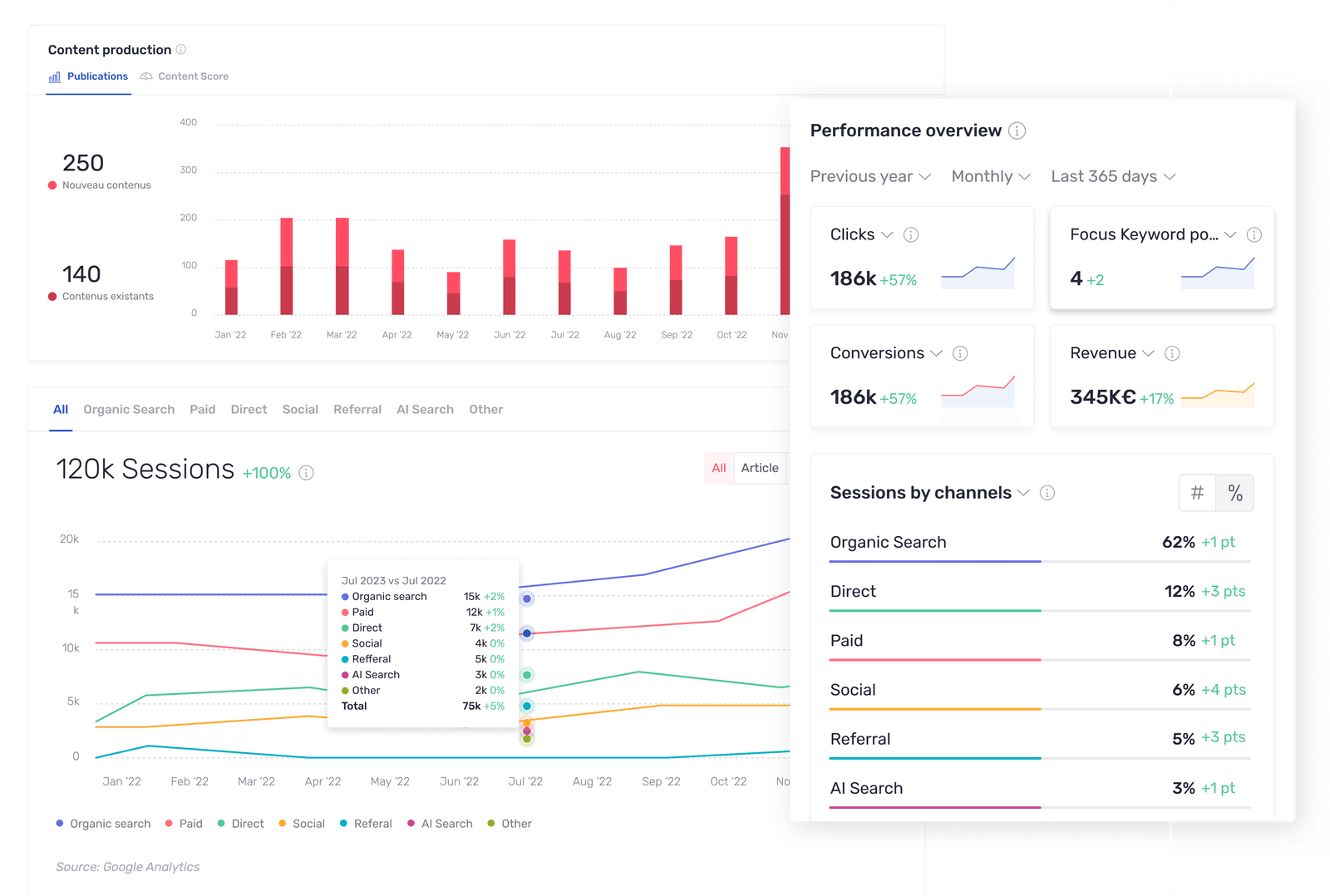The width and height of the screenshot is (1330, 896).
Task: Select the Article content filter button
Action: click(x=760, y=468)
